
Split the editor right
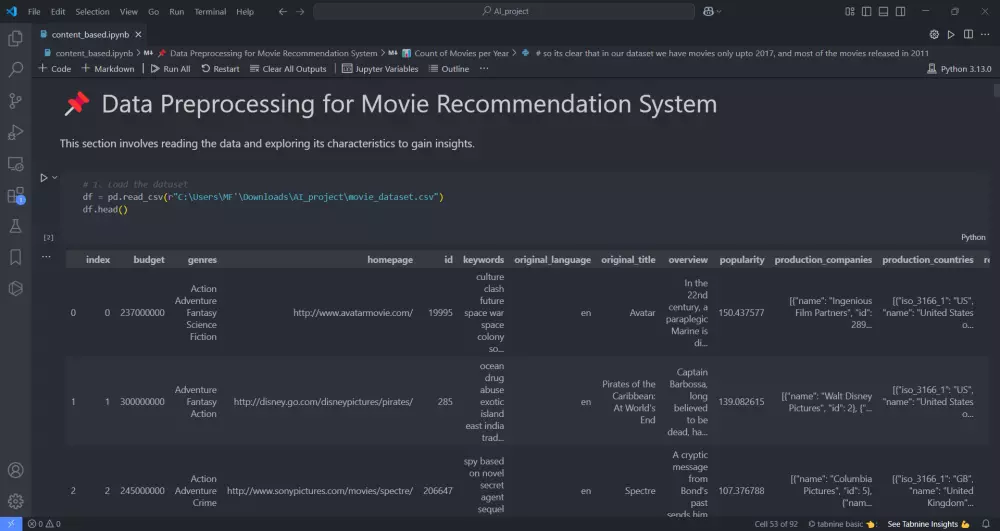[968, 34]
